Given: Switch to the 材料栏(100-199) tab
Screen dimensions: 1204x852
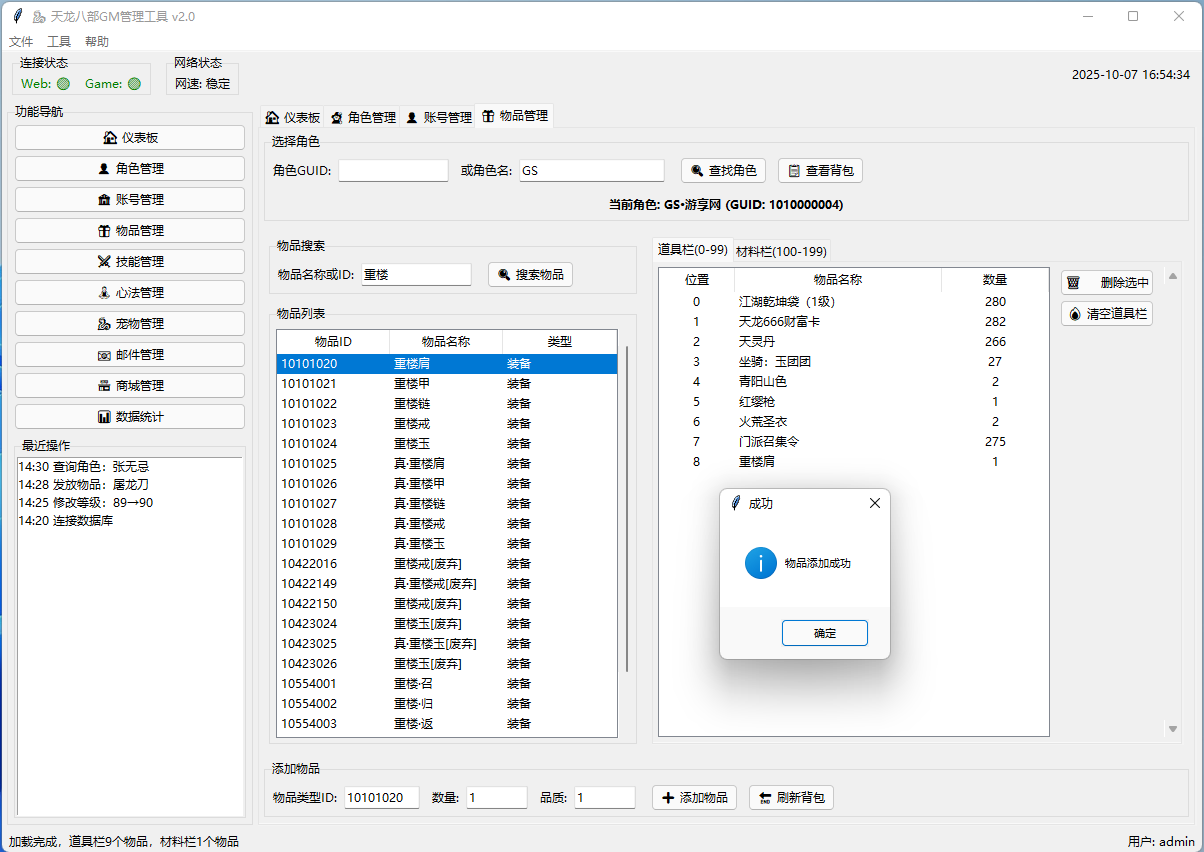Looking at the screenshot, I should [781, 251].
